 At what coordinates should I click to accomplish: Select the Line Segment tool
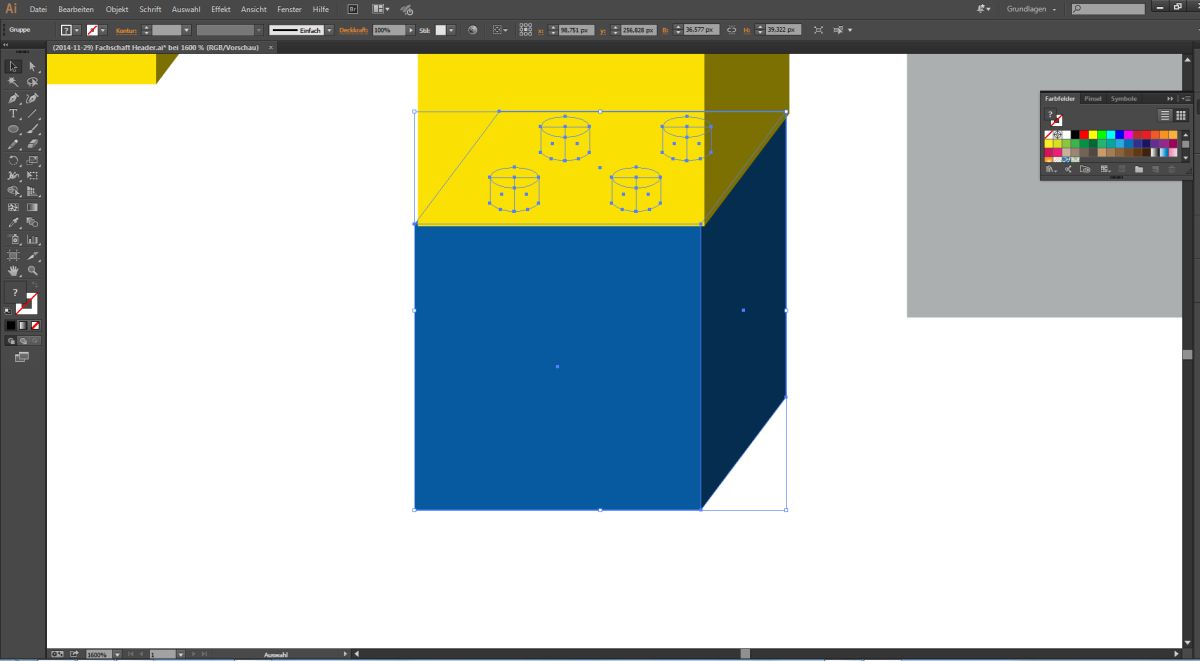click(33, 114)
